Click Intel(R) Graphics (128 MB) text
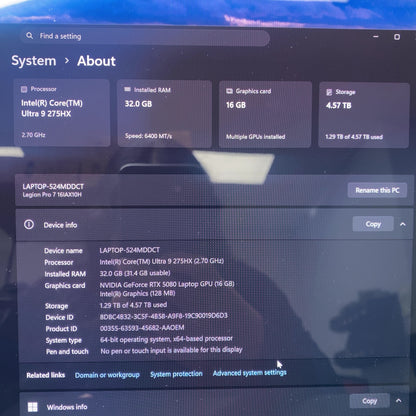Viewport: 416px width, 416px height. (137, 294)
